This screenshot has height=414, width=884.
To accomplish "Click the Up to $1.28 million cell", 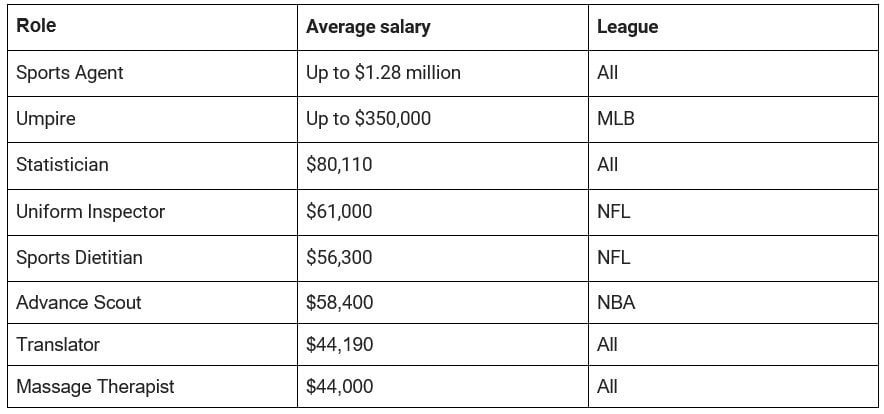I will point(383,73).
